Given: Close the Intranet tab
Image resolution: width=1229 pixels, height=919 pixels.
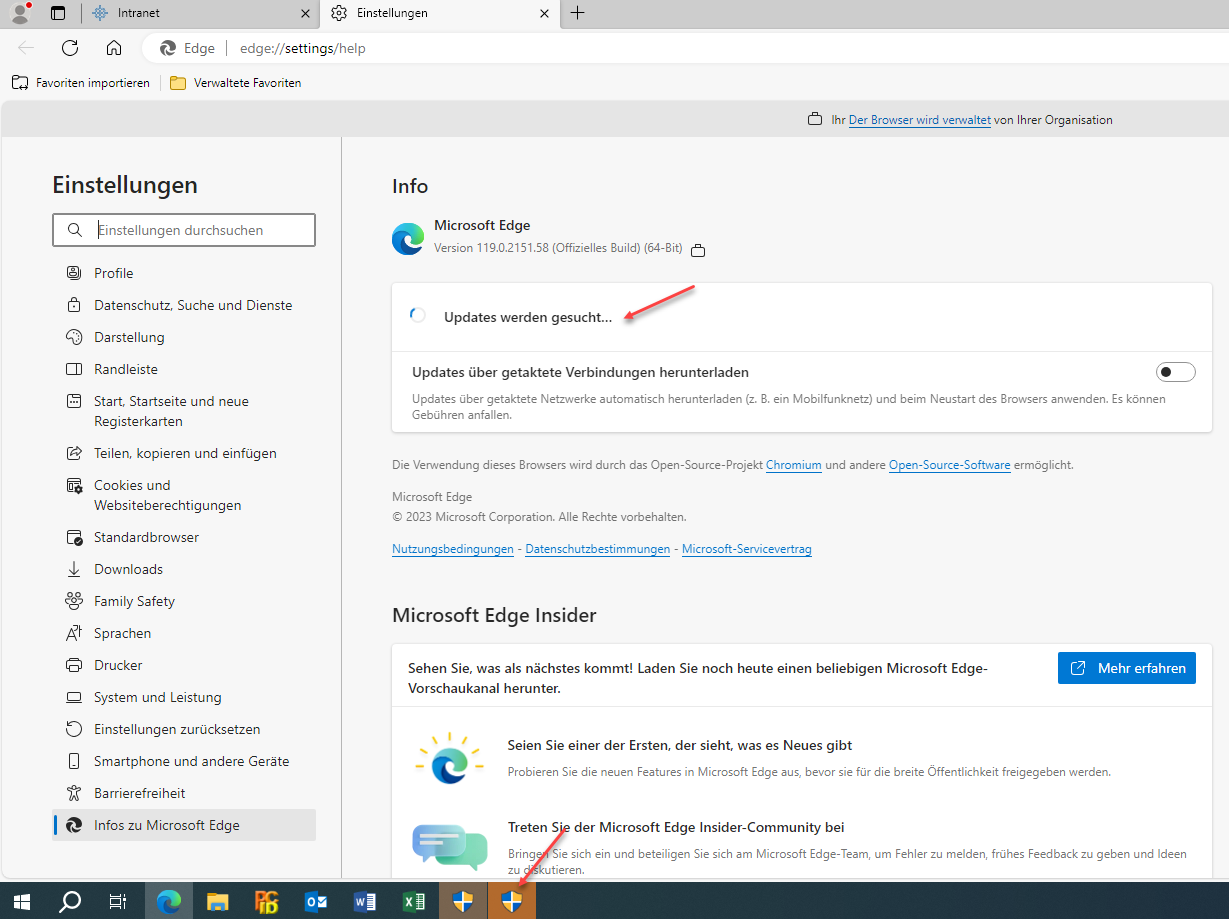Looking at the screenshot, I should click(306, 13).
